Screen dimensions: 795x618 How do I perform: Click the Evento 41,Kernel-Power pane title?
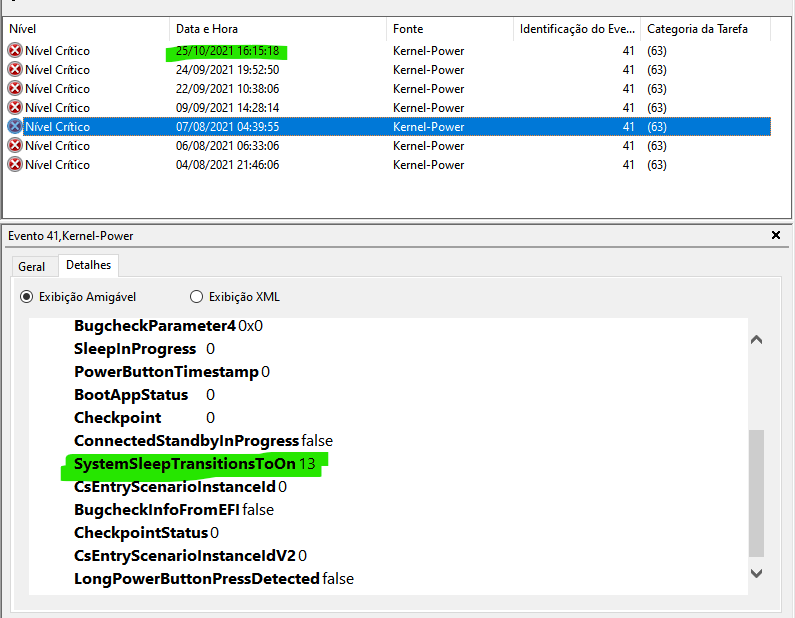(70, 236)
